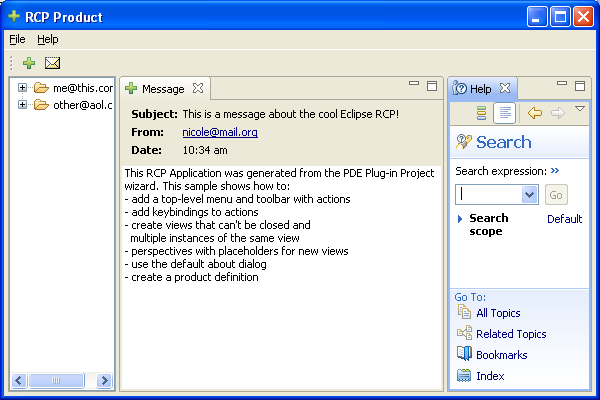The height and width of the screenshot is (400, 600).
Task: Click the subject text about Eclipse RCP
Action: click(291, 114)
